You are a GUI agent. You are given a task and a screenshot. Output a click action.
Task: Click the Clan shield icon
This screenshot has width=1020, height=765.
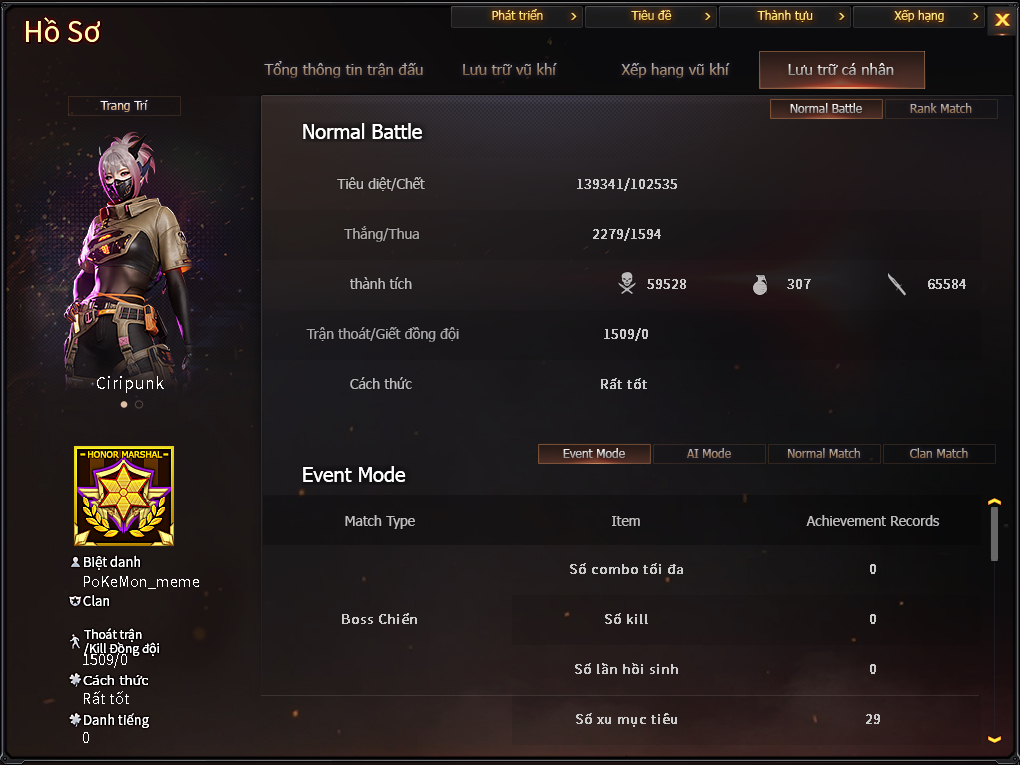point(75,601)
